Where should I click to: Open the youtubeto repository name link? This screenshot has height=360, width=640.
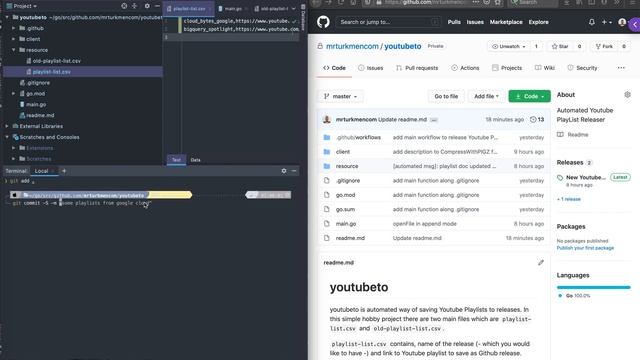[x=403, y=47]
